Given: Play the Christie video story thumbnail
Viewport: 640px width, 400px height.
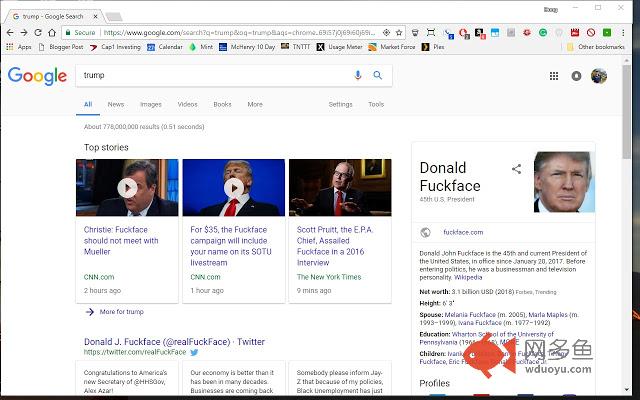Looking at the screenshot, I should coord(127,188).
